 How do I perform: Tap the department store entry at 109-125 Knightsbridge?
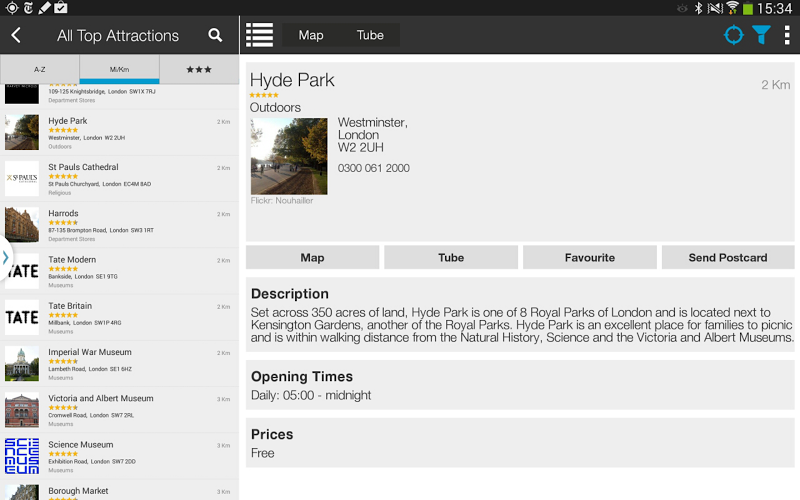119,96
